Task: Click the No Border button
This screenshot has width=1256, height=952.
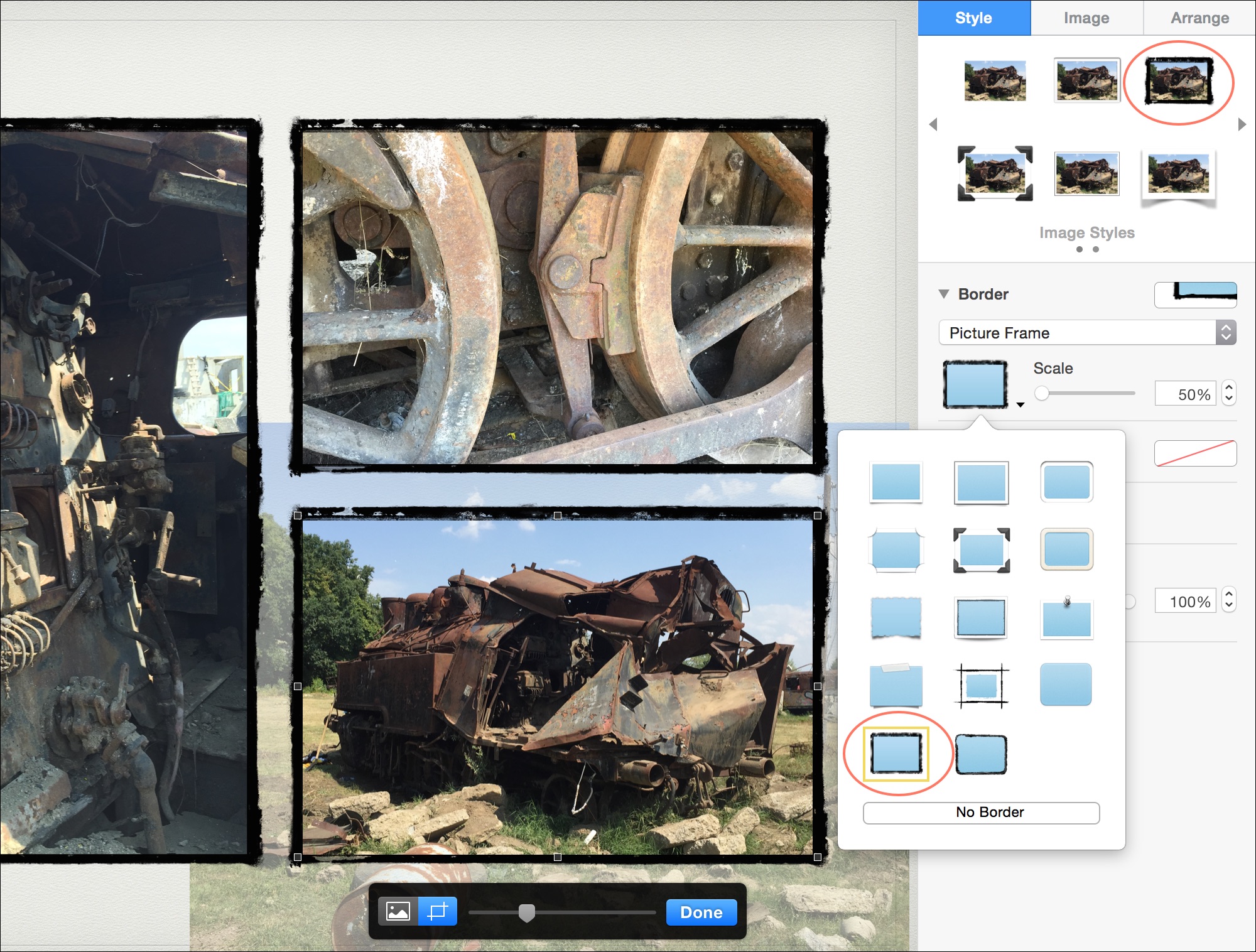Action: click(x=981, y=813)
